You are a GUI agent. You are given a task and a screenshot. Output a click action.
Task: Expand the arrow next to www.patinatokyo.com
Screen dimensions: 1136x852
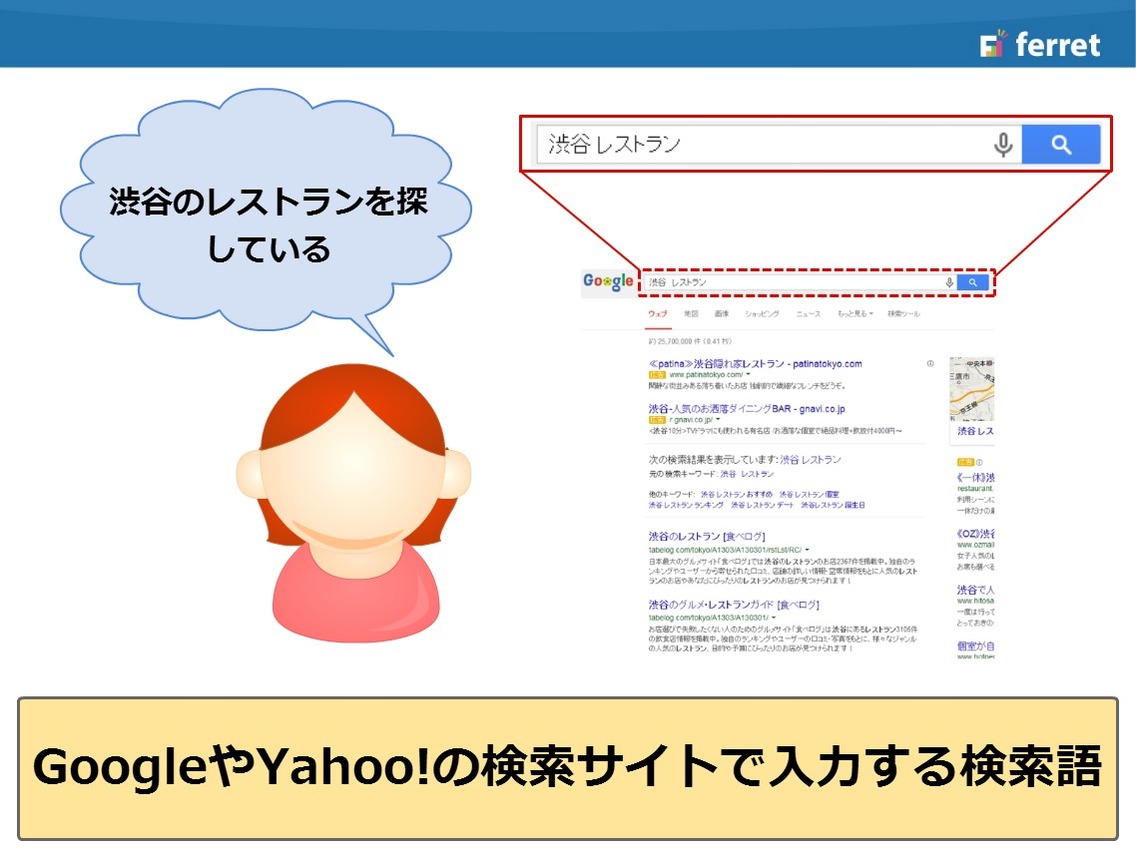(x=748, y=375)
